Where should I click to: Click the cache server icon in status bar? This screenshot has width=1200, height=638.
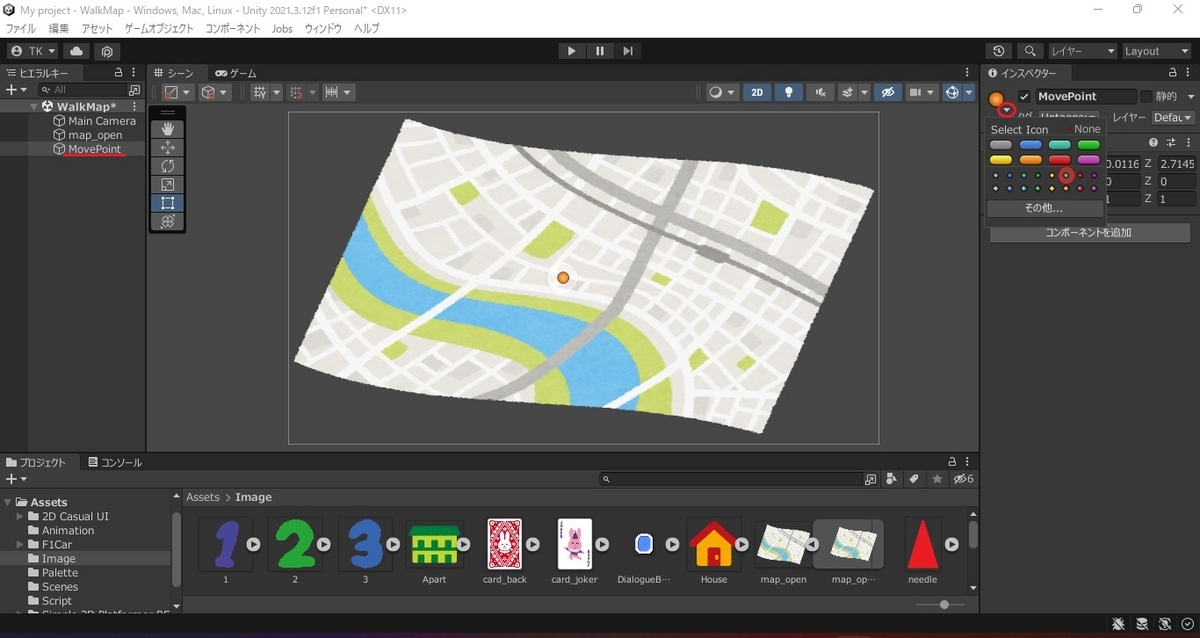click(x=1142, y=624)
